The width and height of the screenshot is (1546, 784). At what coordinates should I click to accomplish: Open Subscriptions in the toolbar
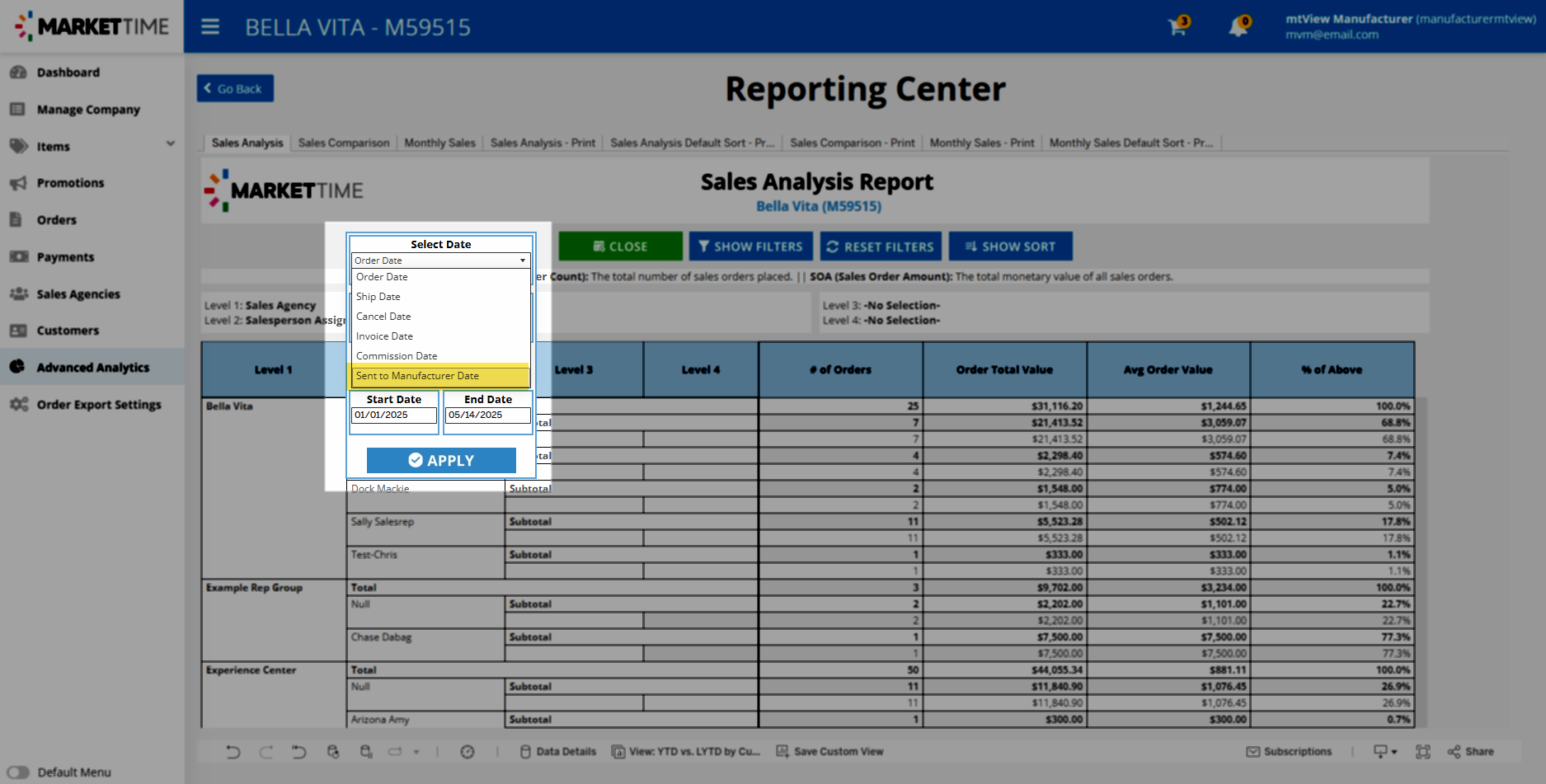(1289, 752)
